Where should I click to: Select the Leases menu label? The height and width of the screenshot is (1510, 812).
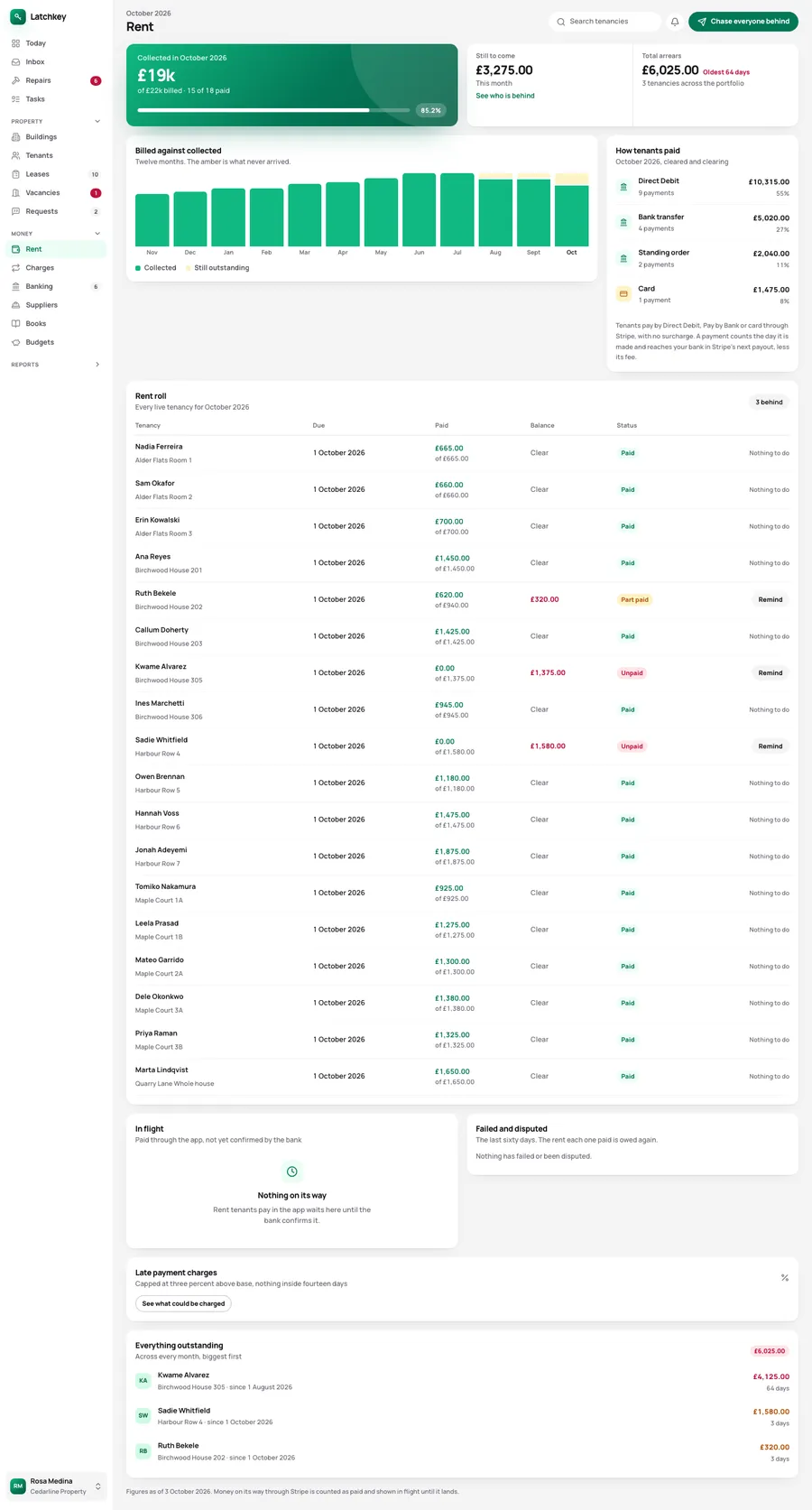pos(38,174)
